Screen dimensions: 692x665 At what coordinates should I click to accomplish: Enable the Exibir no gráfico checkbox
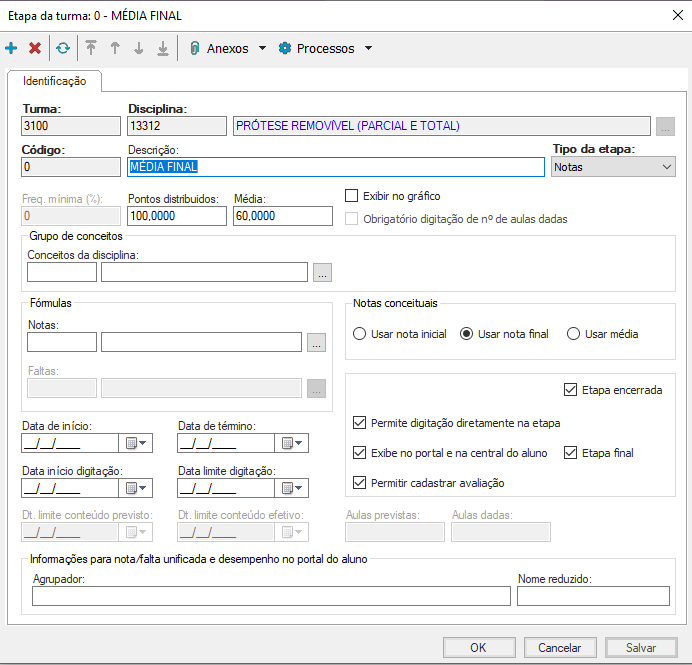click(352, 196)
